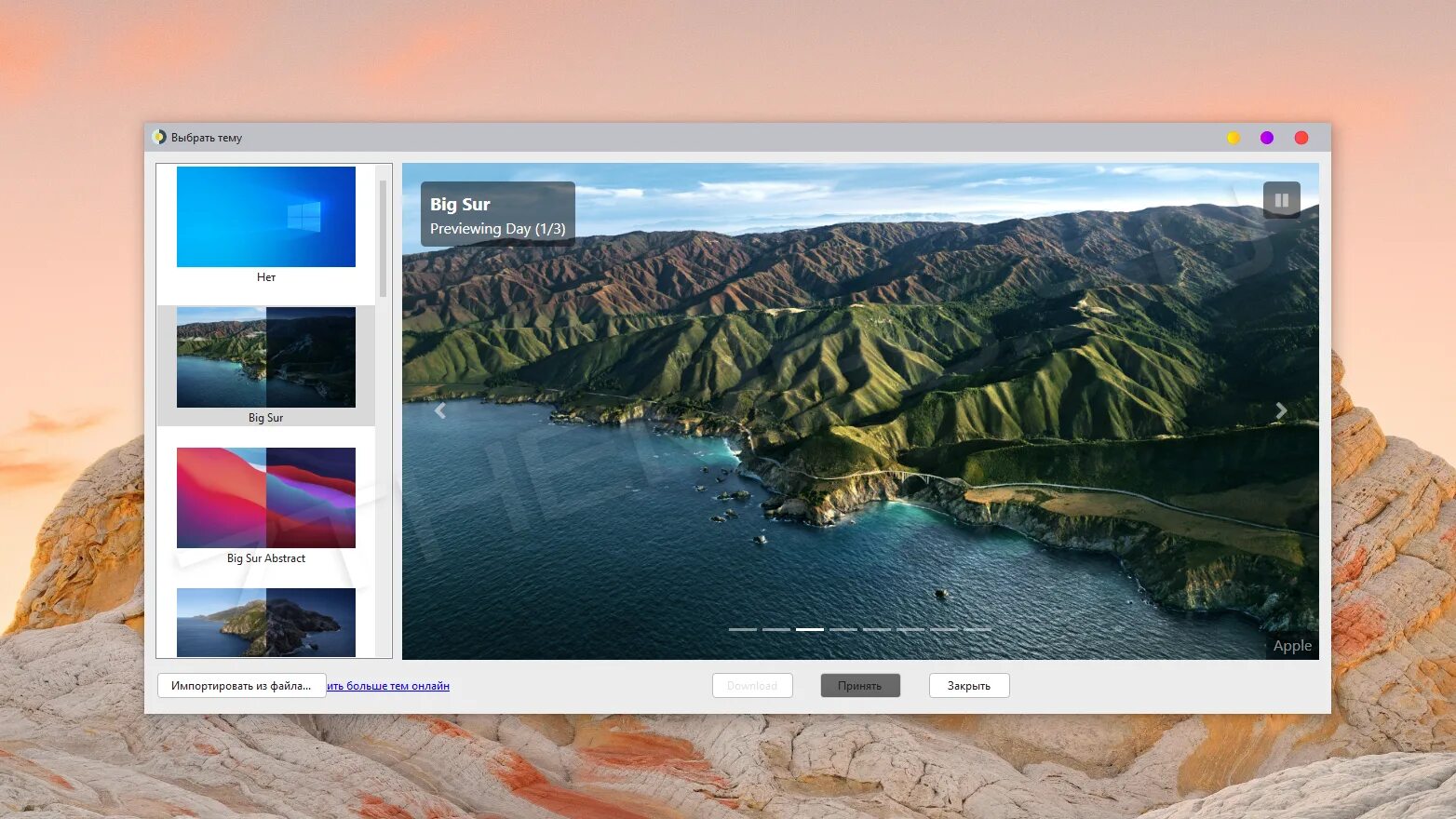Click 'Импортировать из файла...' button
Image resolution: width=1456 pixels, height=819 pixels.
point(241,686)
